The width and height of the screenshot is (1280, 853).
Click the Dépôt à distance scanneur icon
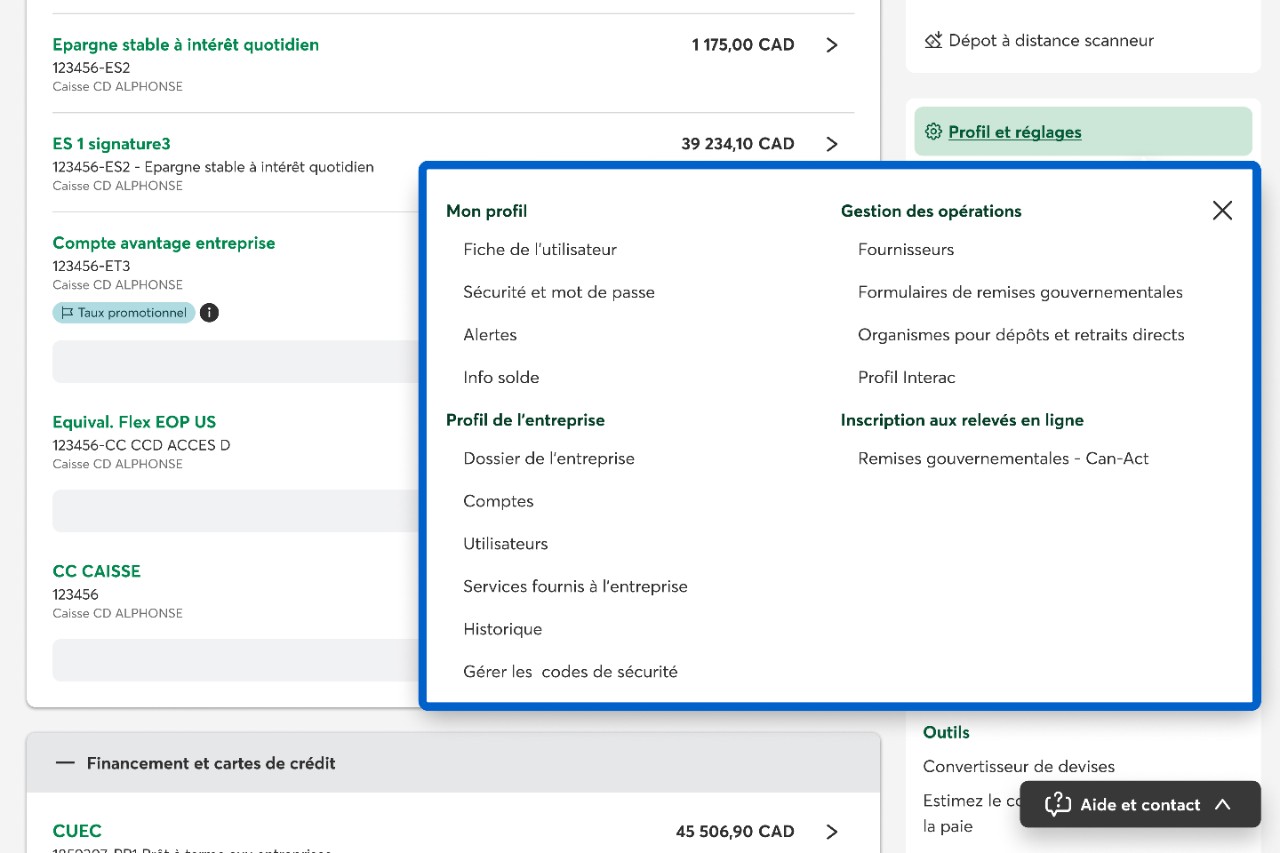(933, 41)
